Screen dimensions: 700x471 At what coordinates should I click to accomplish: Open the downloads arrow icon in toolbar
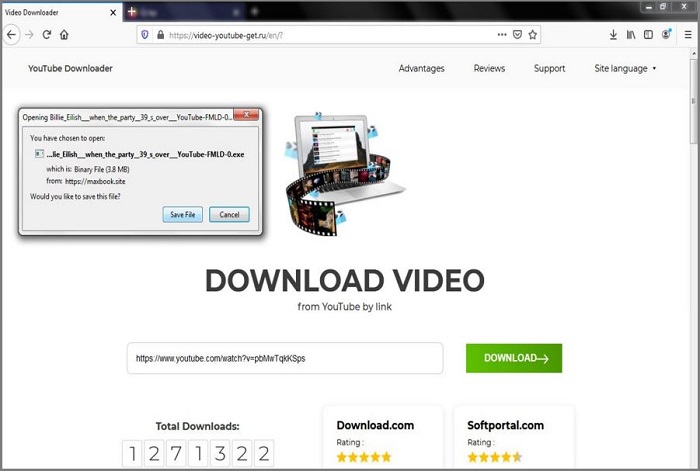tap(613, 34)
